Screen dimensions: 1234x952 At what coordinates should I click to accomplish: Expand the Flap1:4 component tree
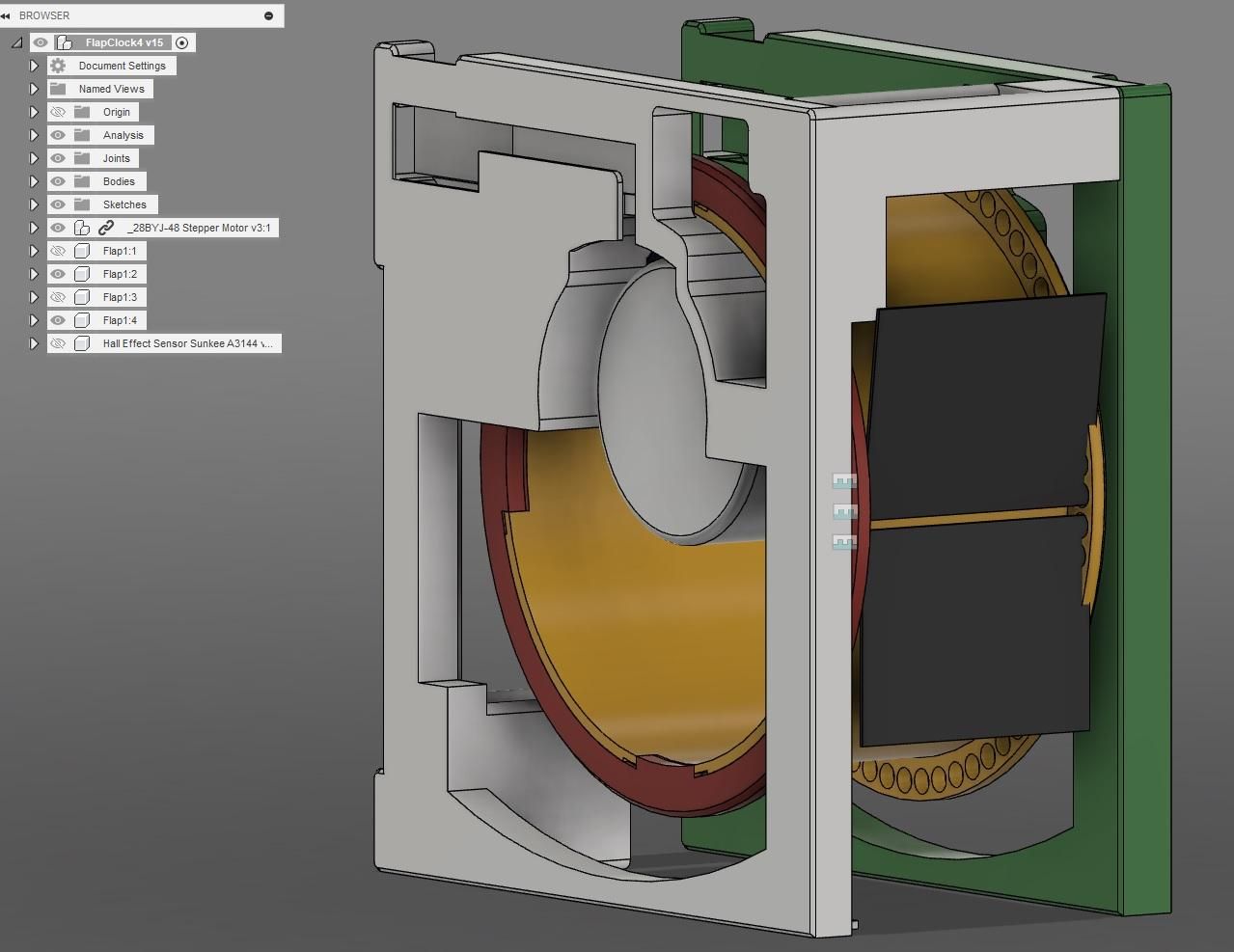pyautogui.click(x=34, y=320)
